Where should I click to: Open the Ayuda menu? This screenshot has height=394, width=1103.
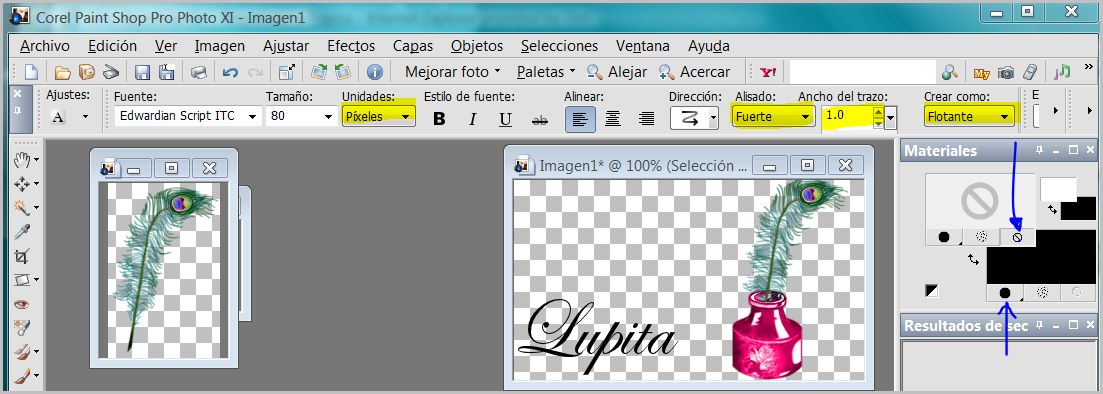(708, 46)
